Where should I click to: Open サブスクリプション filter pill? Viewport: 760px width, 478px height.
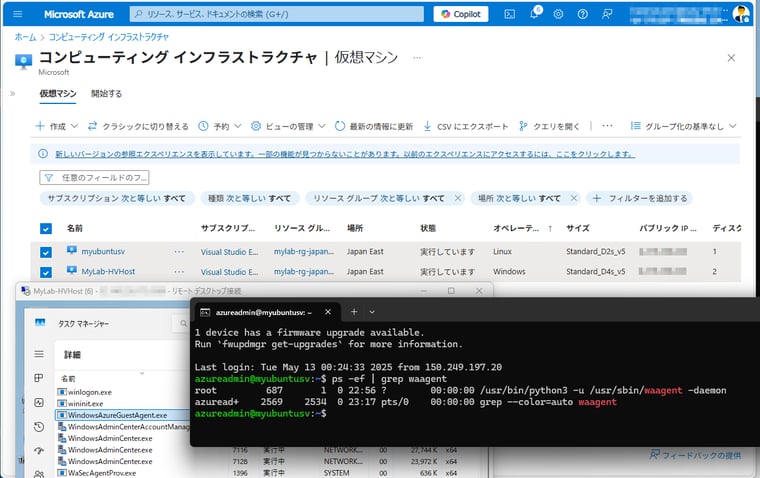[117, 198]
